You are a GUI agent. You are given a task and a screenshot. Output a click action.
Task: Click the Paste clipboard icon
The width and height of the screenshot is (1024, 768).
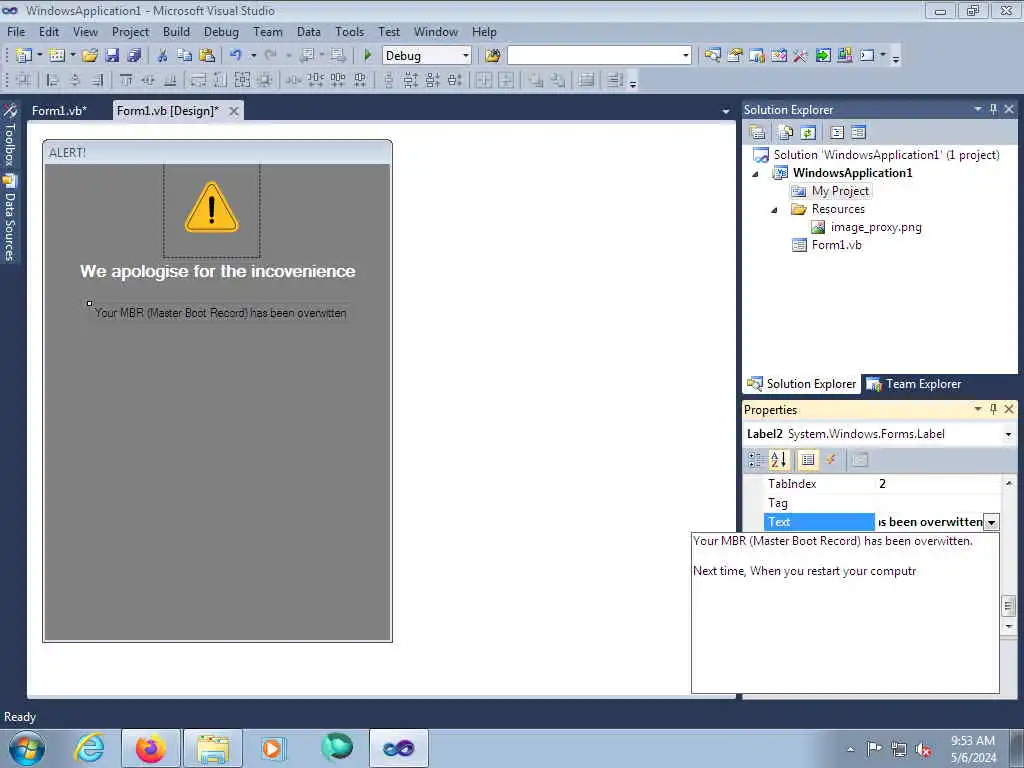click(x=207, y=56)
